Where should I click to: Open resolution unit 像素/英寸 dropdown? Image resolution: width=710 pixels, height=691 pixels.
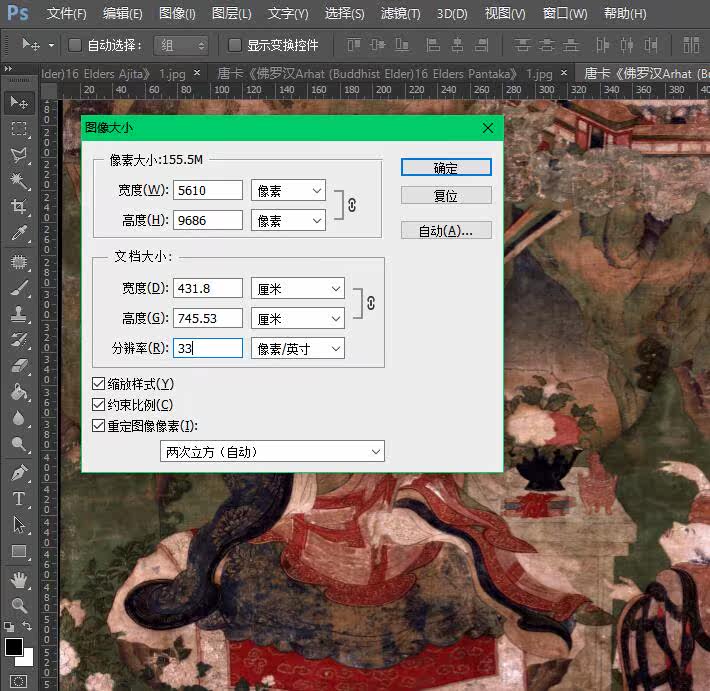pyautogui.click(x=298, y=348)
